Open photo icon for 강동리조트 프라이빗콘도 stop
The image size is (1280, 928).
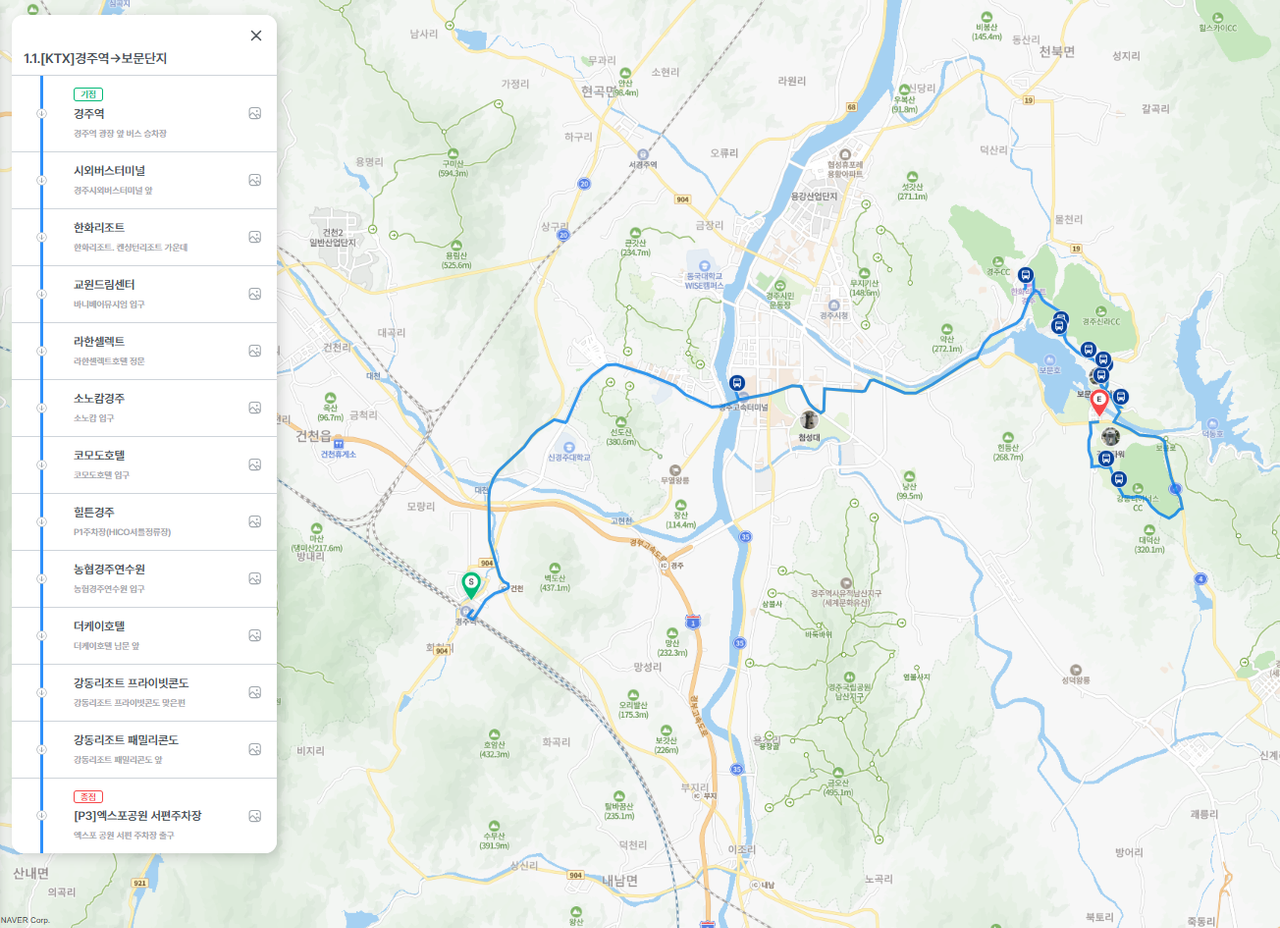(x=255, y=693)
